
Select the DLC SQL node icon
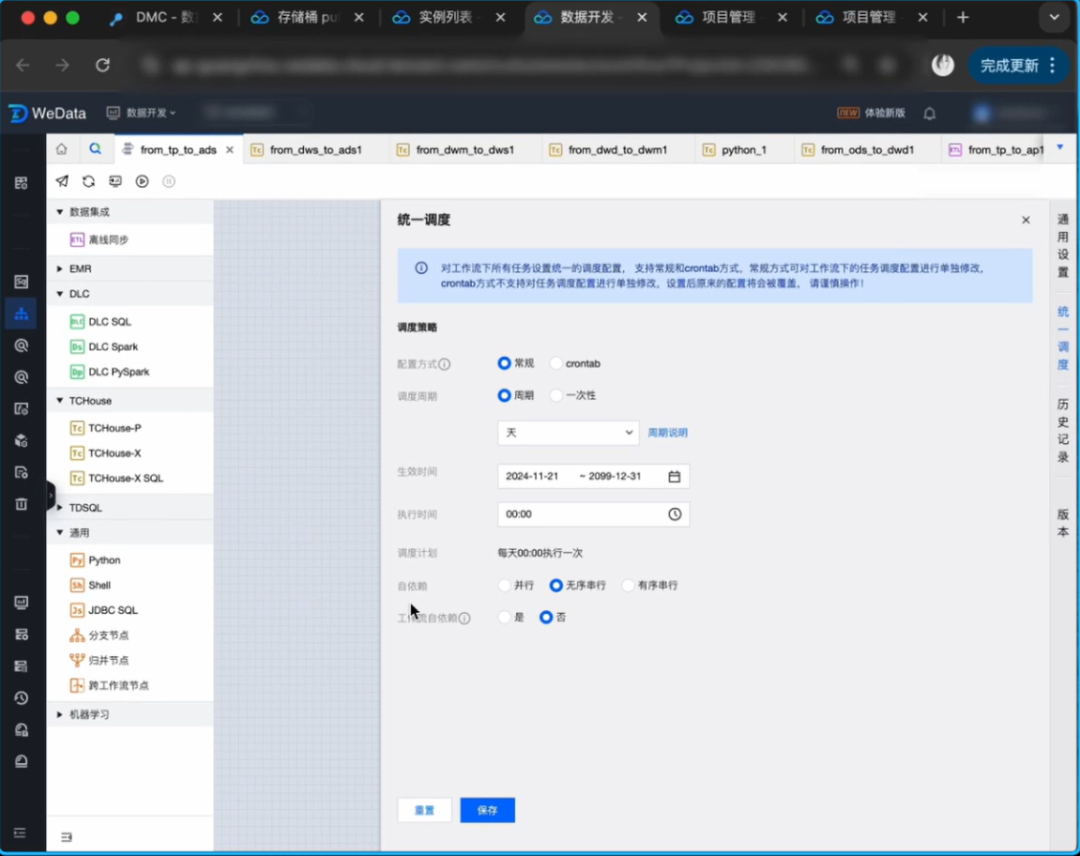coord(77,322)
